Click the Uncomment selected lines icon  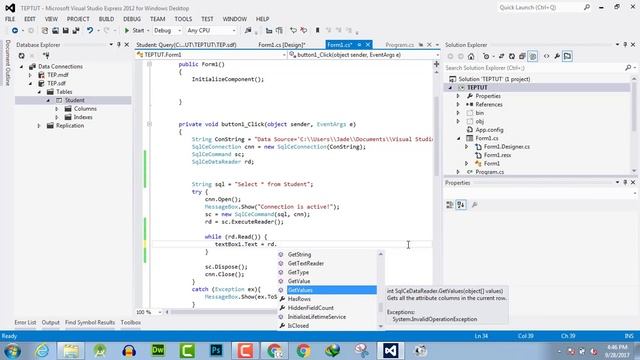[304, 31]
